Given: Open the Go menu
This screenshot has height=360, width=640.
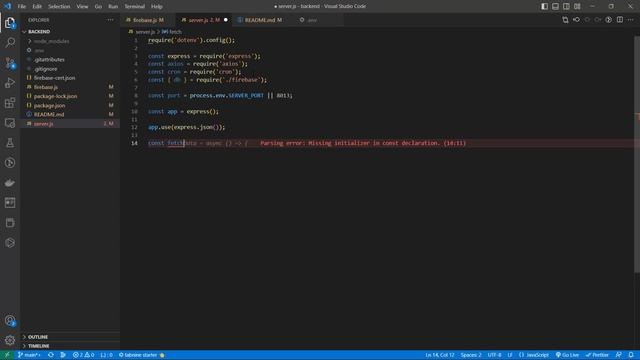Looking at the screenshot, I should [98, 7].
